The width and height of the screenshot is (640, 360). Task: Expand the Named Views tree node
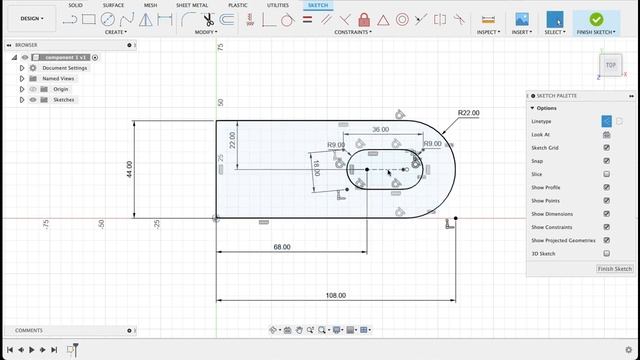pyautogui.click(x=22, y=78)
